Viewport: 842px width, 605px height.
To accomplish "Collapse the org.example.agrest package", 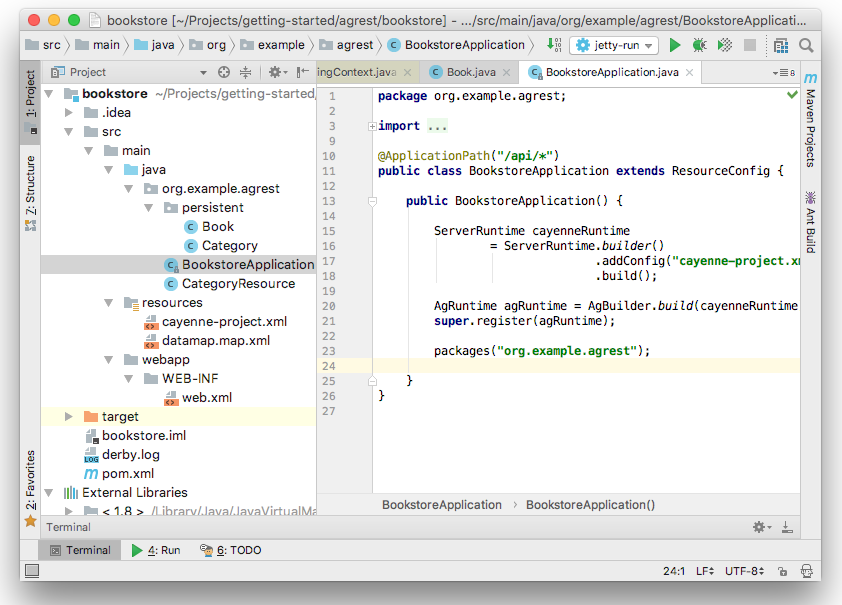I will coord(129,189).
